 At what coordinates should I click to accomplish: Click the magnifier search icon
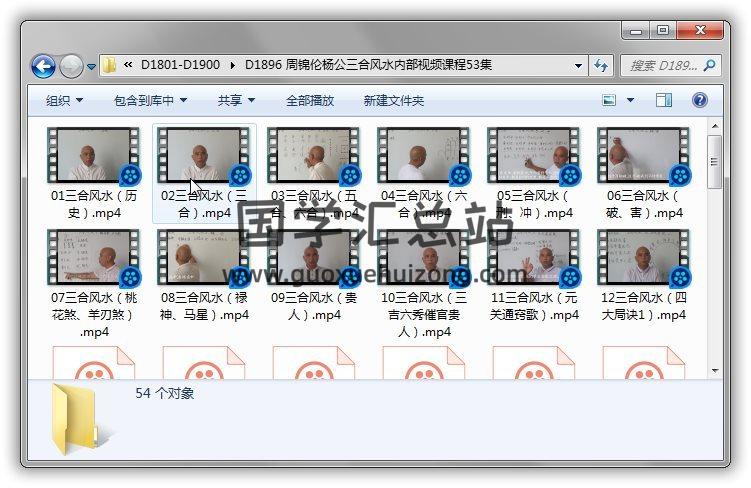coord(709,65)
